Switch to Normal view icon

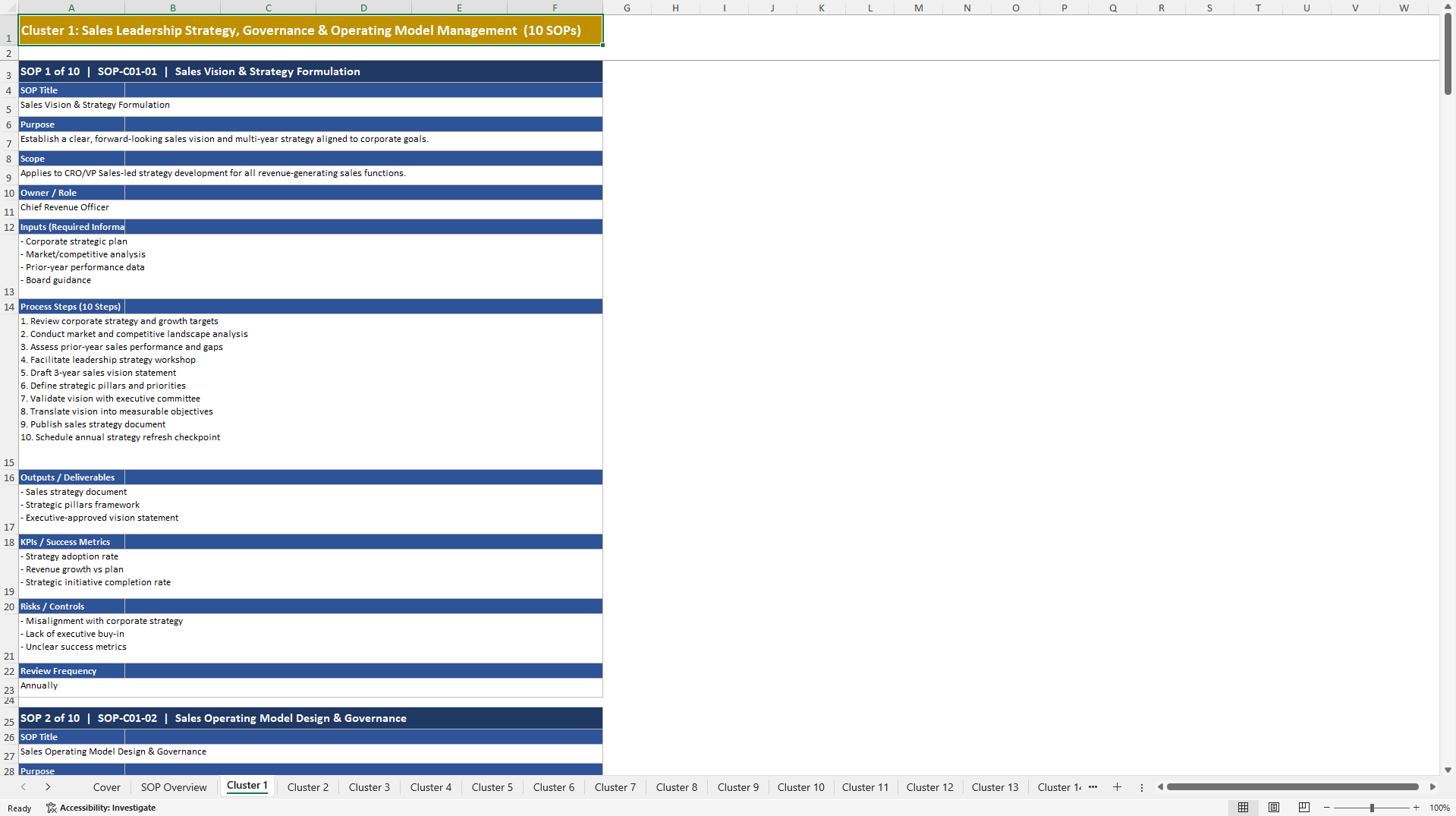(x=1243, y=808)
